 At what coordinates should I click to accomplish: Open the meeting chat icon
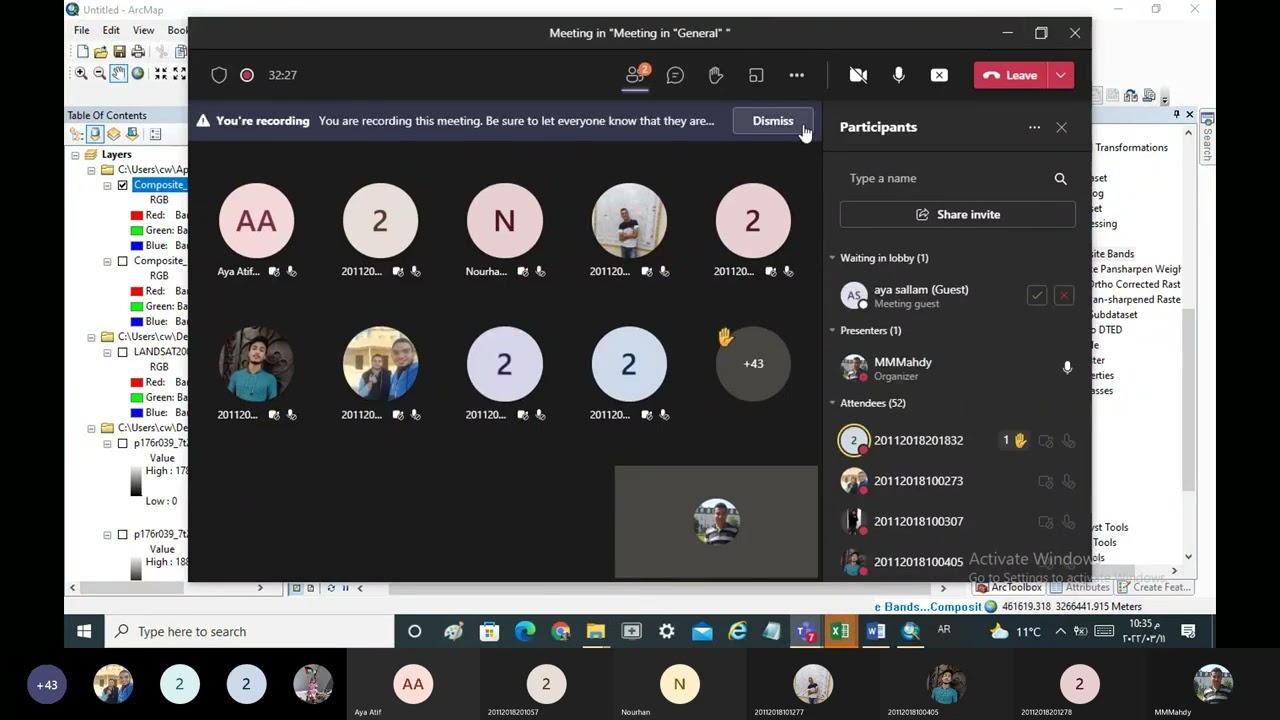tap(675, 75)
